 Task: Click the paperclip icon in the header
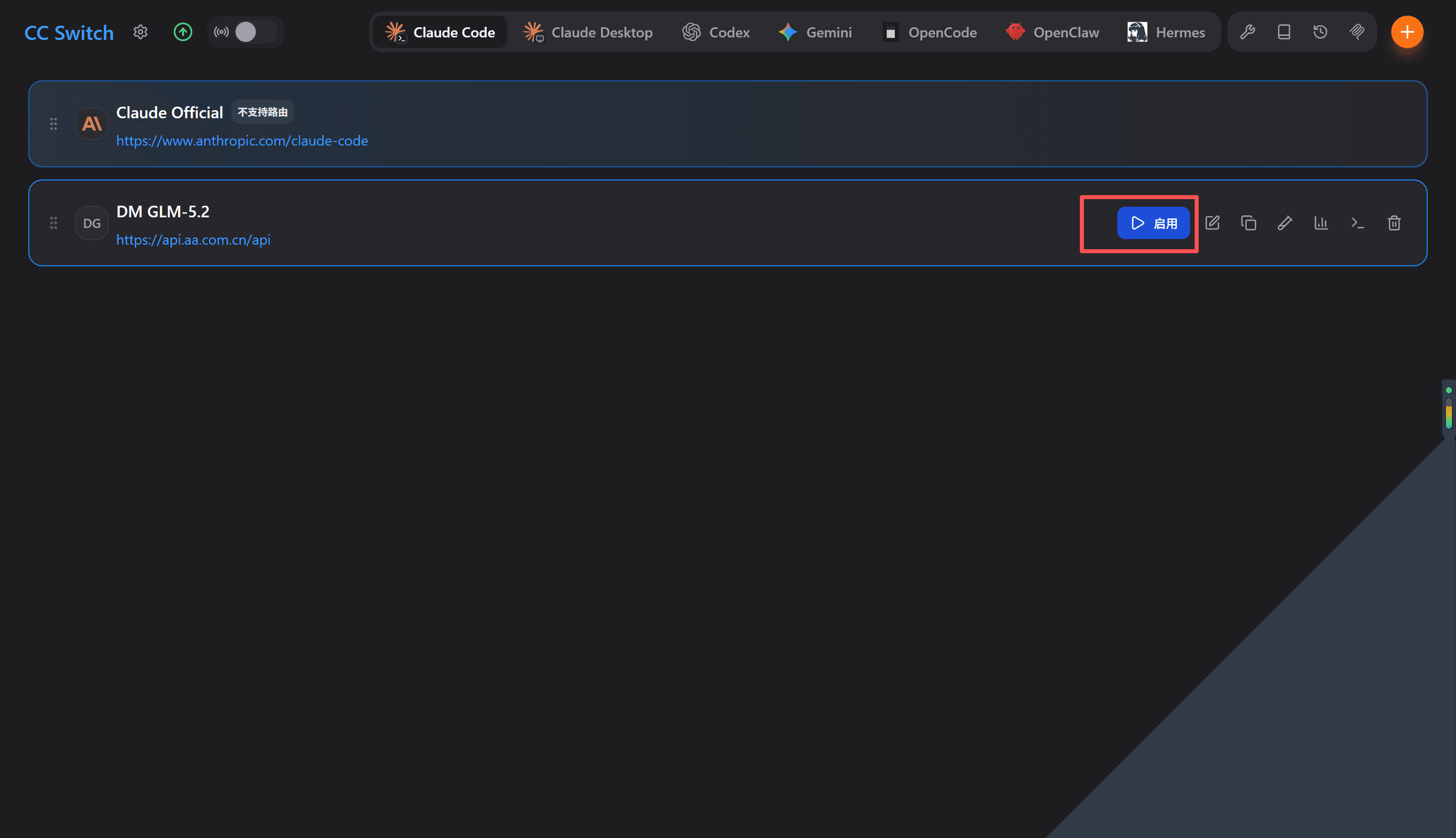click(1357, 32)
